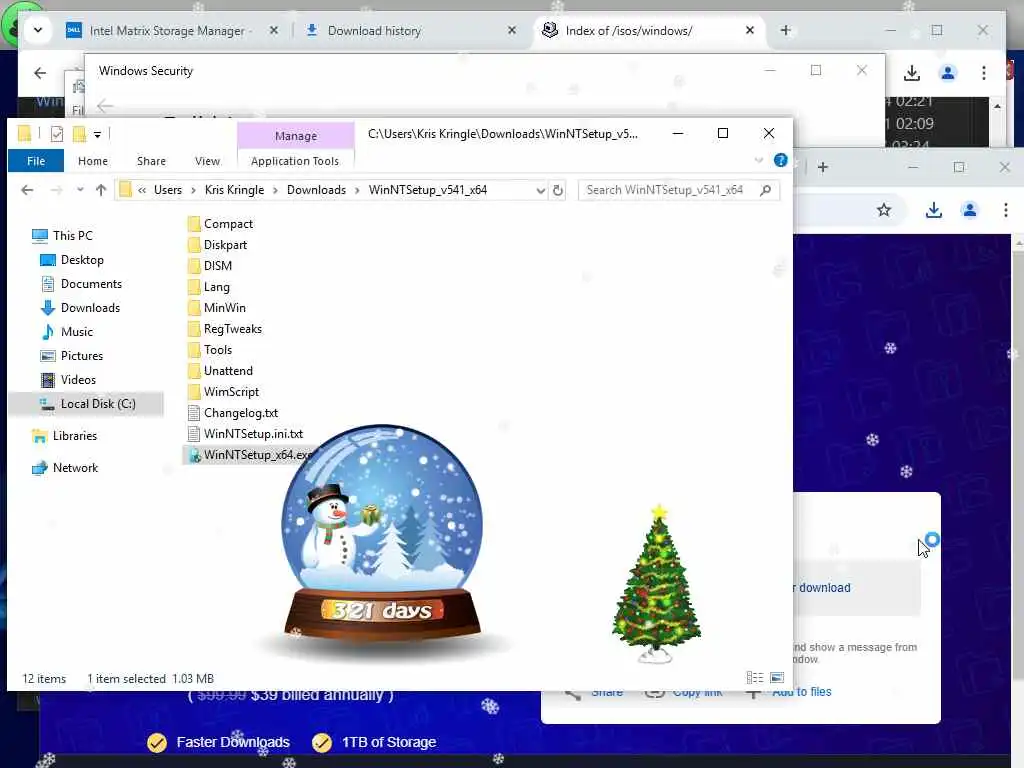Switch to large icons view layout

(x=777, y=678)
